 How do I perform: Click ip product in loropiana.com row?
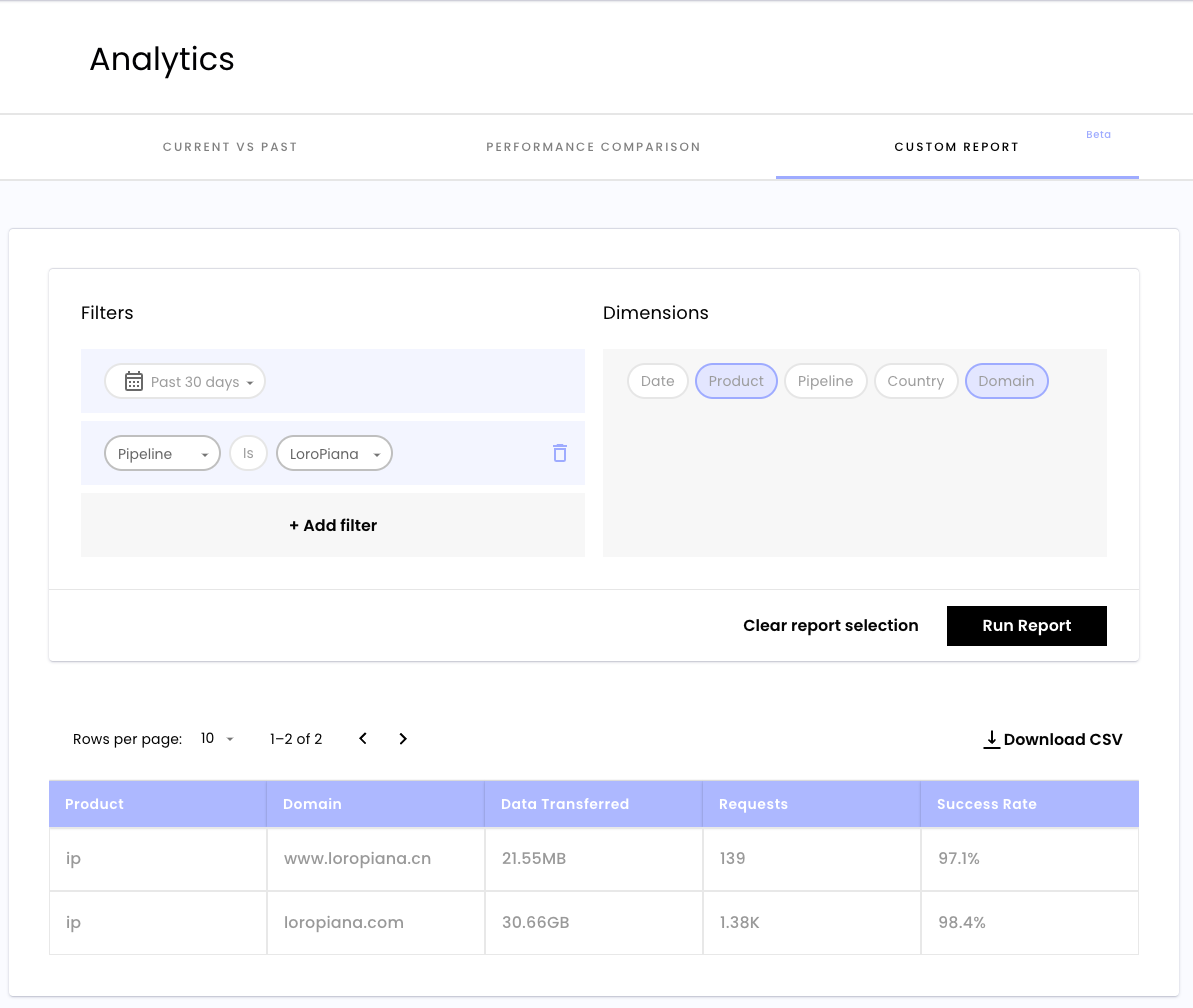click(73, 923)
